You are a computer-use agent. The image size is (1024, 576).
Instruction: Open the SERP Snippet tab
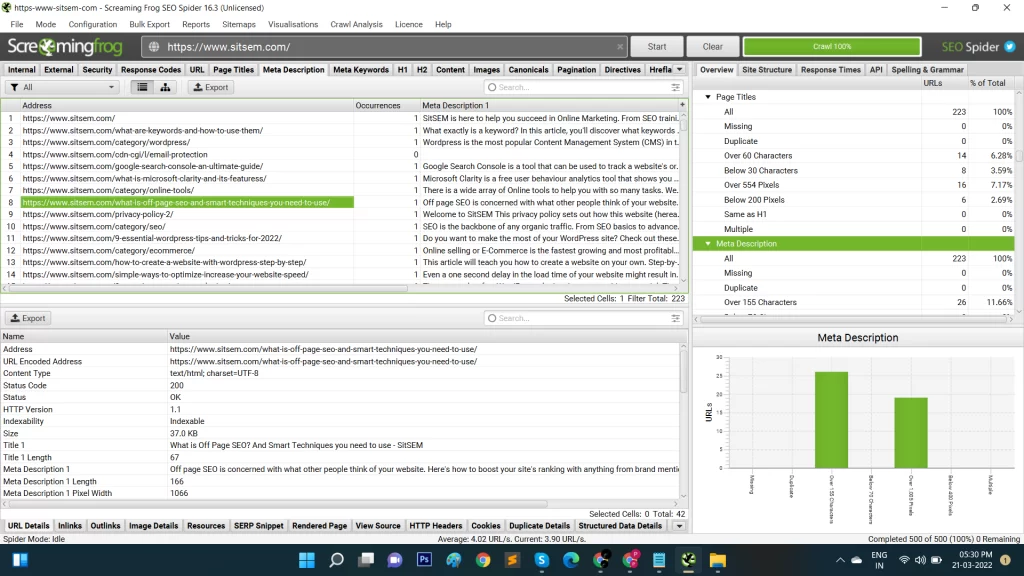click(259, 526)
